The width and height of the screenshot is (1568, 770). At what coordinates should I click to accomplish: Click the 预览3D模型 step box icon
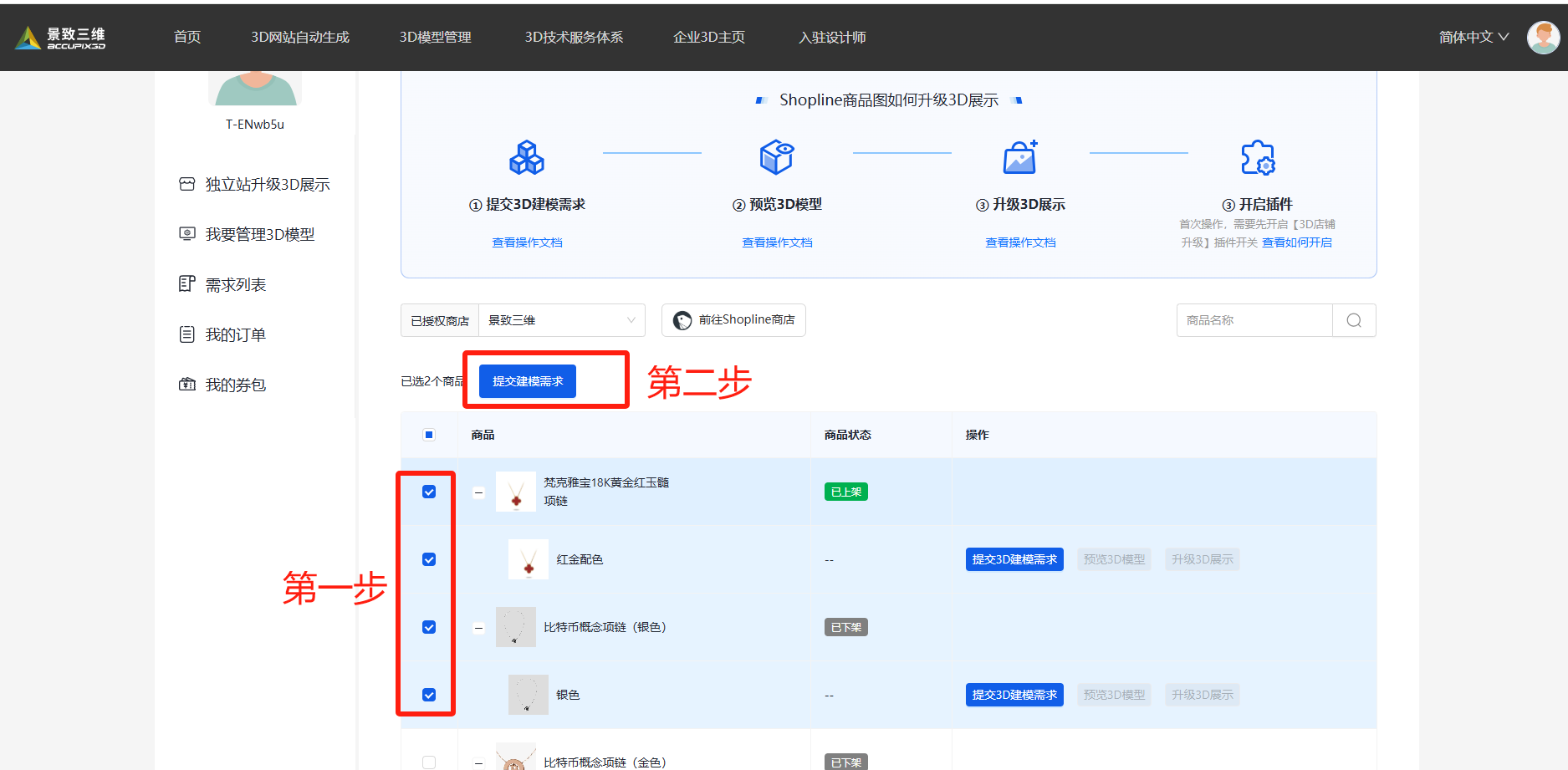coord(776,157)
